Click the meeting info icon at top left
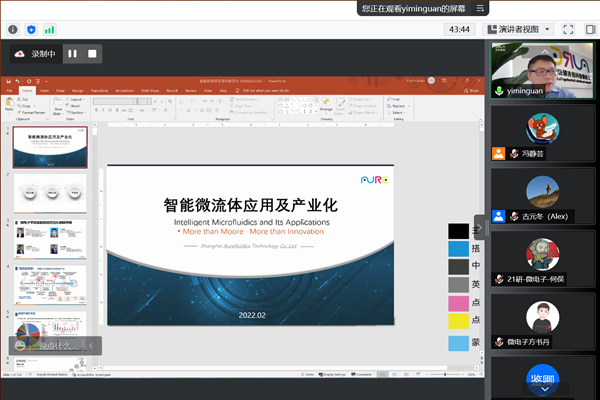Image resolution: width=600 pixels, height=400 pixels. [12, 30]
